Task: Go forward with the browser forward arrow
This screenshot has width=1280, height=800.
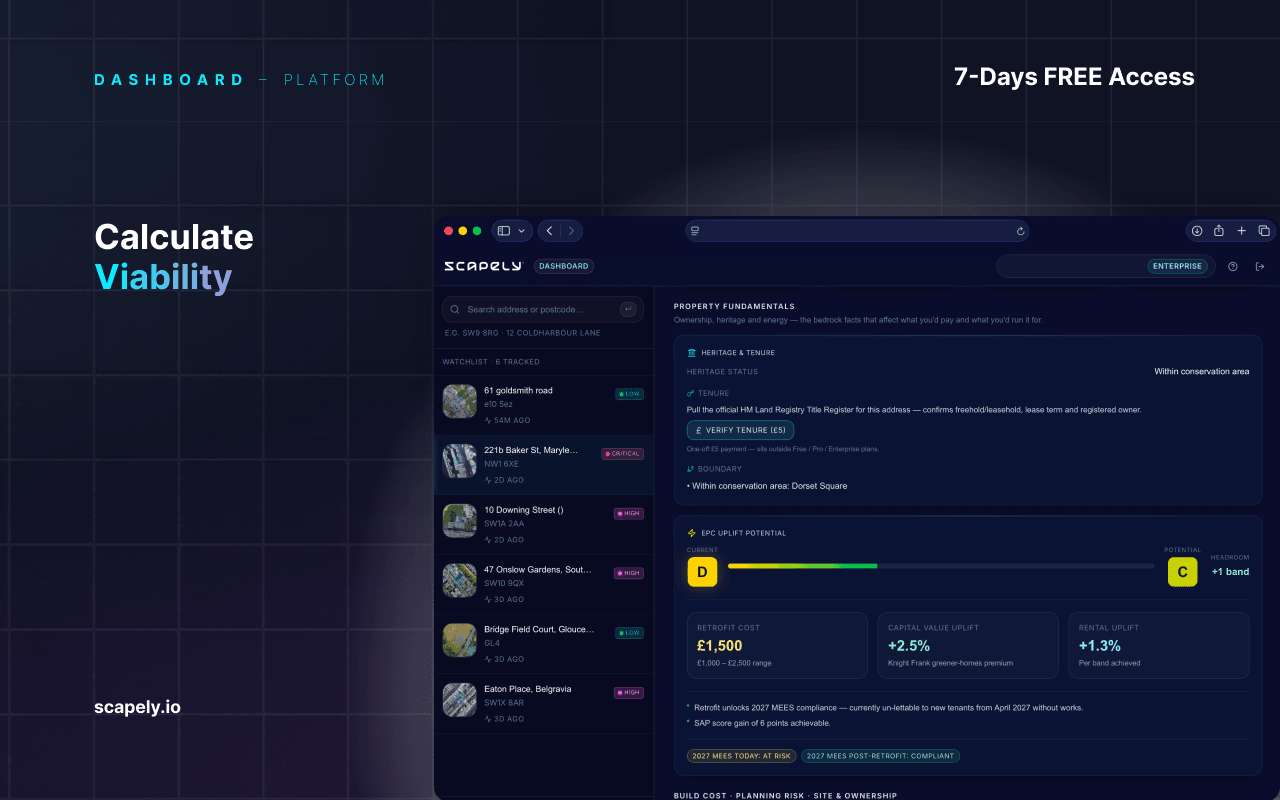Action: click(x=571, y=231)
